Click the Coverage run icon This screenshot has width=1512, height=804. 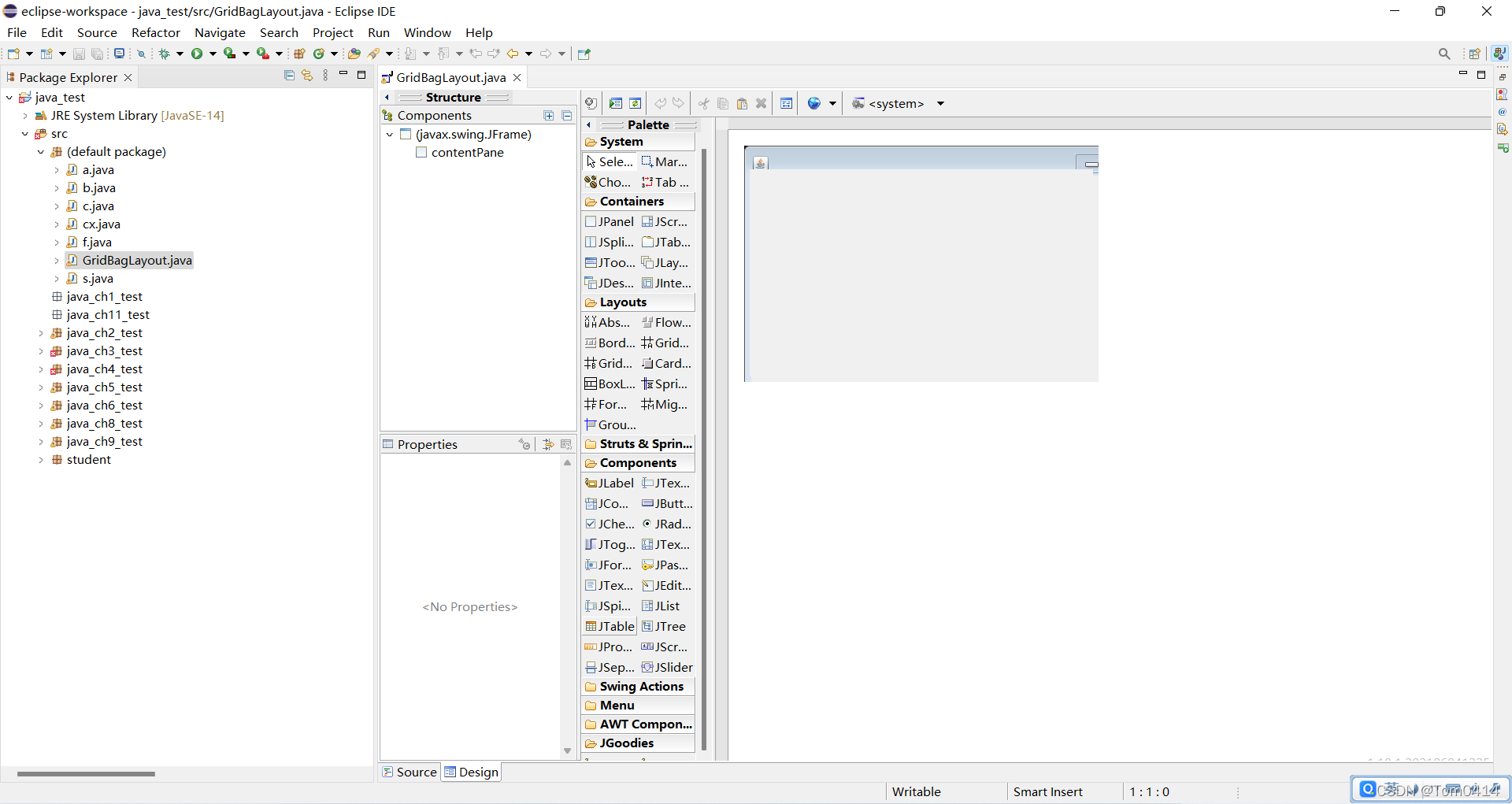(229, 54)
